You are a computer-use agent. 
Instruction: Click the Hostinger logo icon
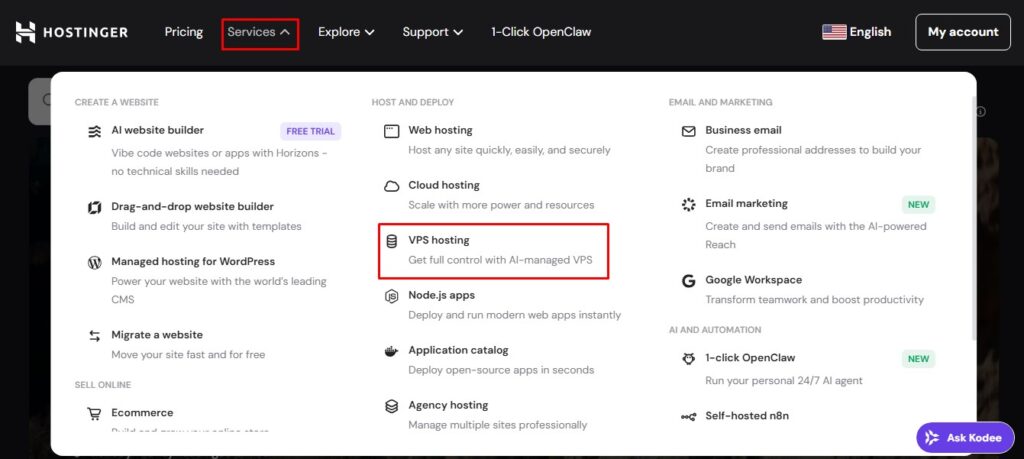pyautogui.click(x=25, y=32)
